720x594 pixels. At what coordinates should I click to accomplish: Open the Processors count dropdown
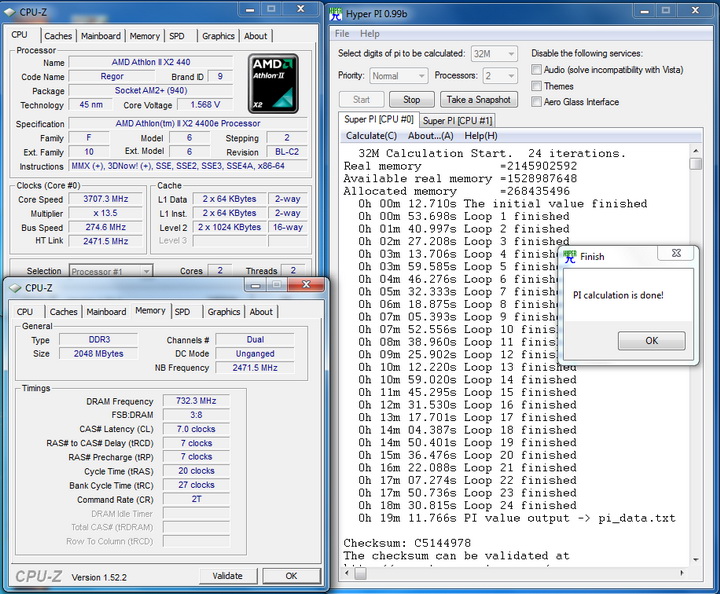[500, 76]
